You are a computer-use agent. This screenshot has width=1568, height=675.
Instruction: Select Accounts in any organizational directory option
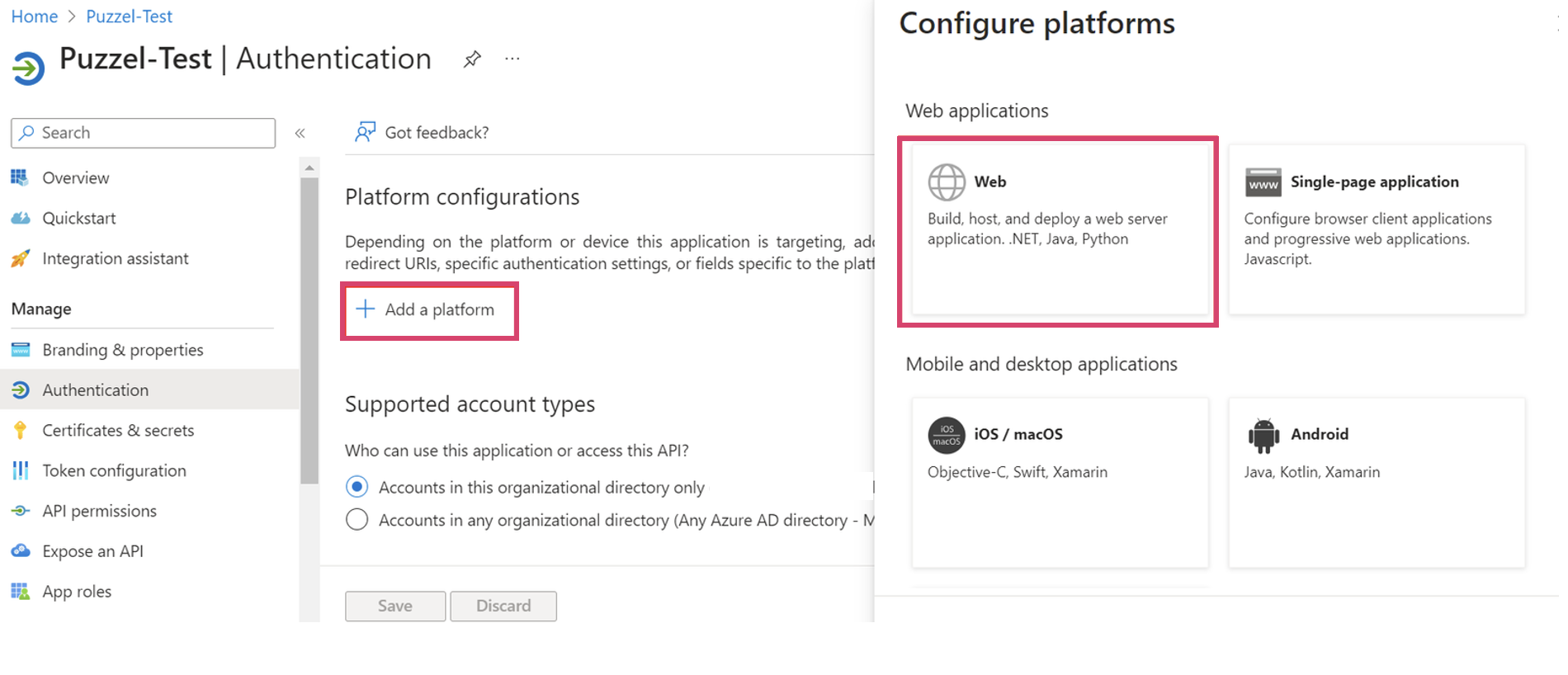tap(357, 520)
